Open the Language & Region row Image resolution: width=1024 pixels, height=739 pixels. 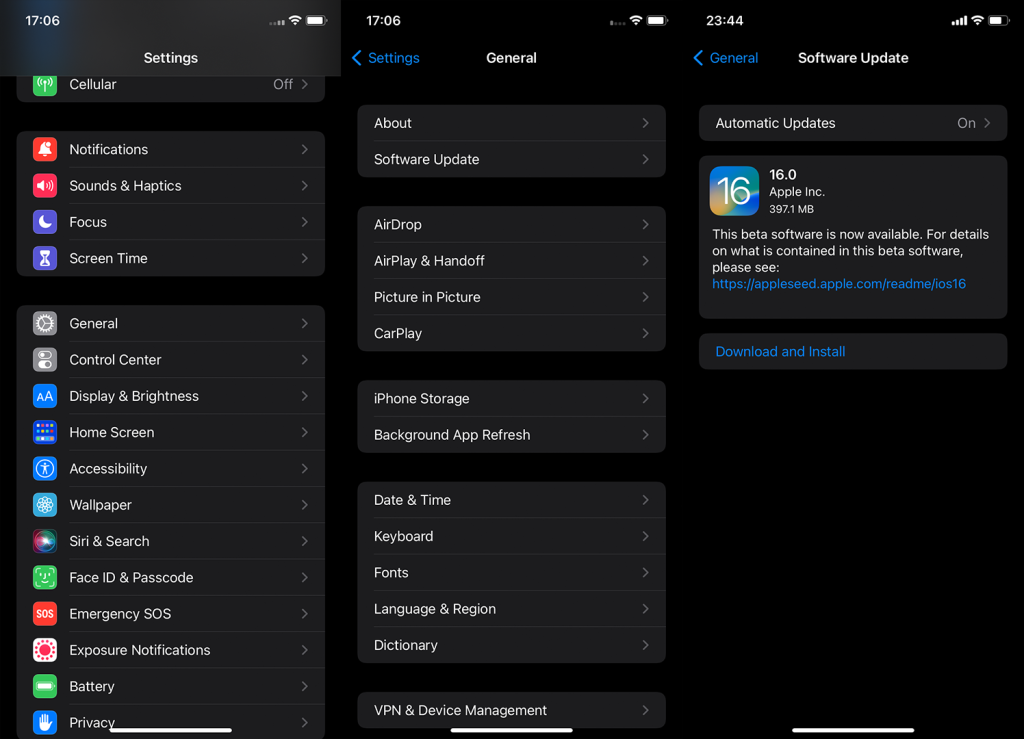click(511, 609)
